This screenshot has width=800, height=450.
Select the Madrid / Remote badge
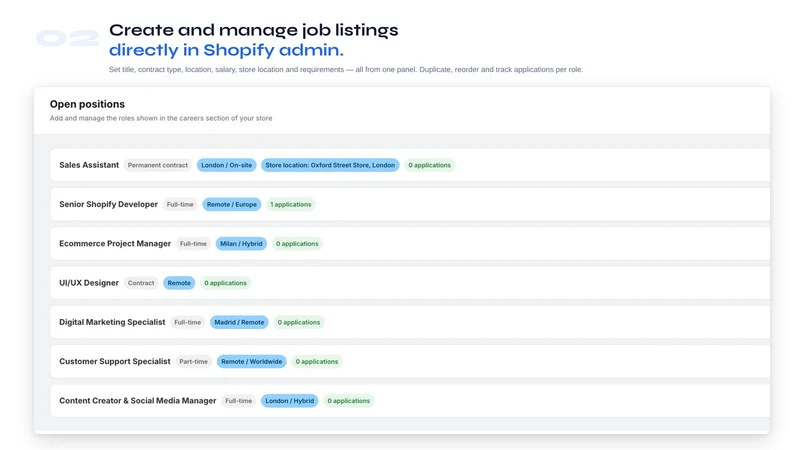click(x=239, y=322)
